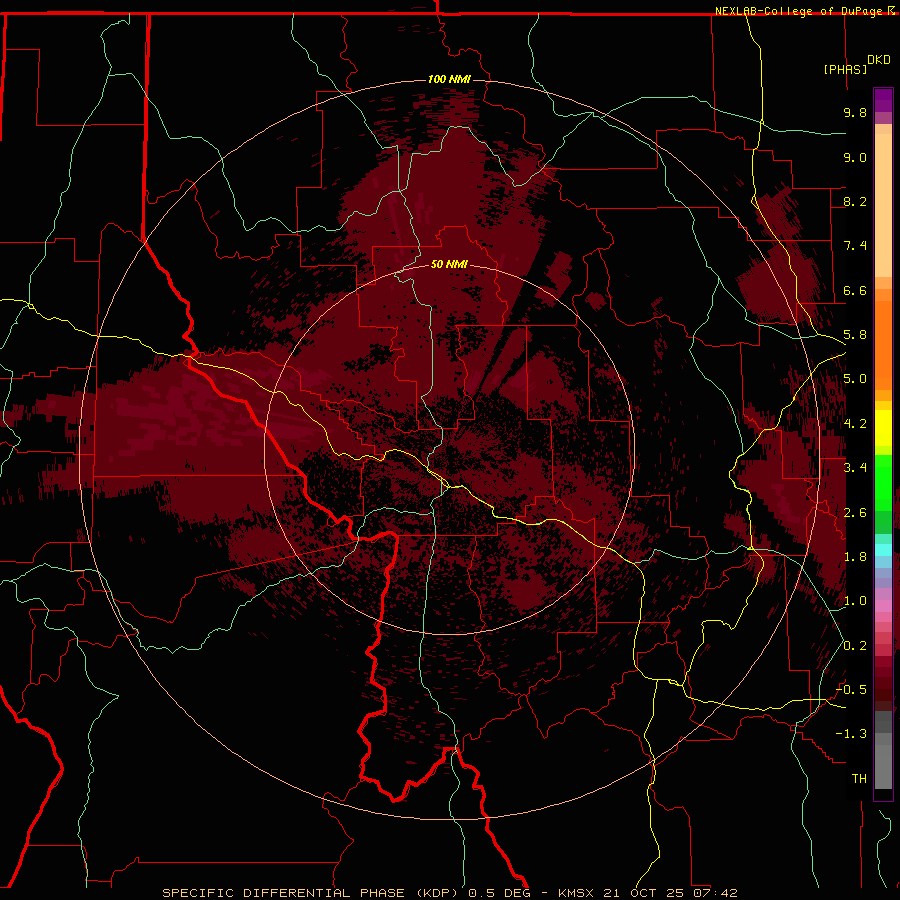Pick the bright green color bar segment
900x900 pixels.
[883, 482]
